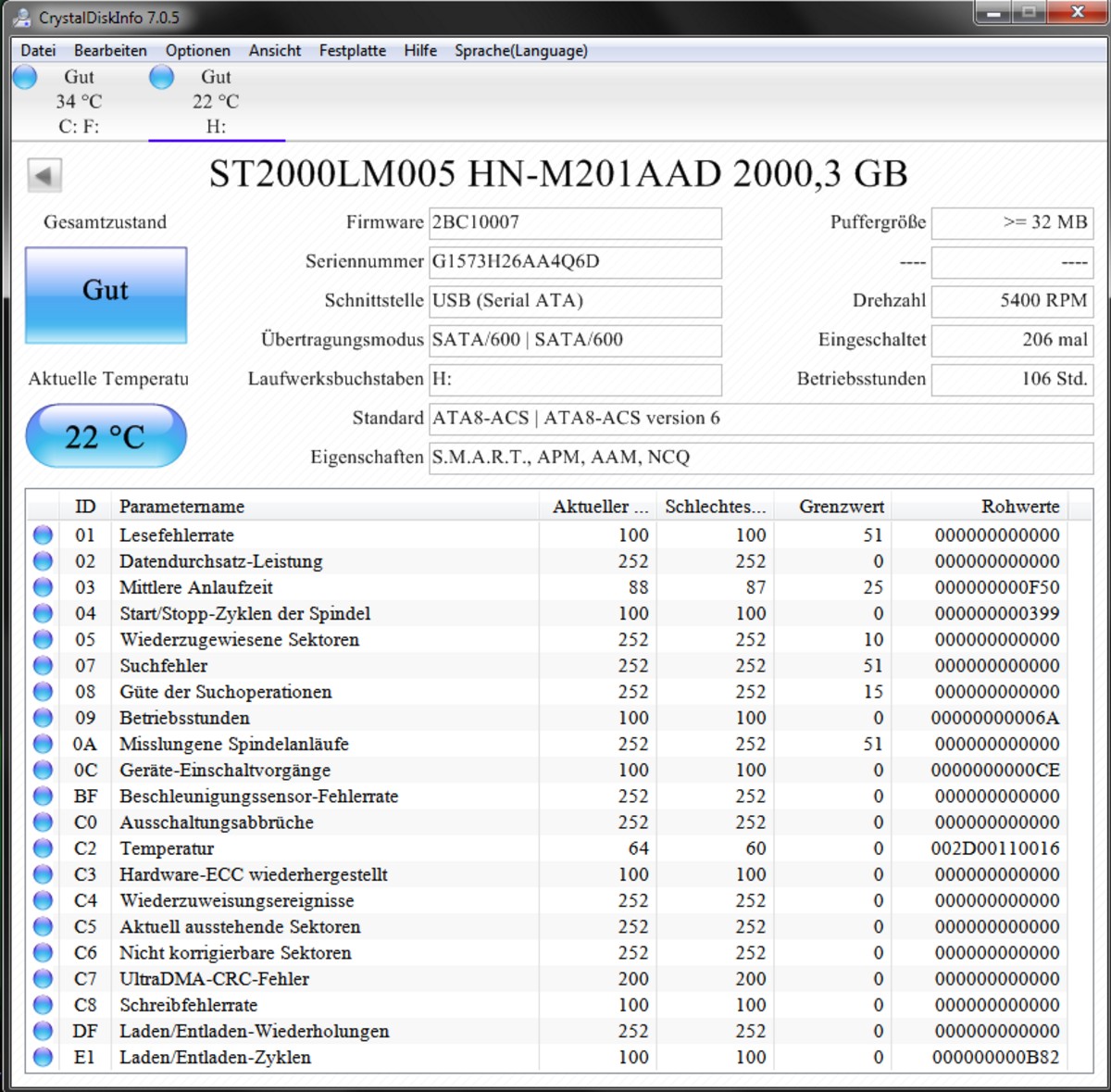Click status orb for Schreibfehlerrate
Viewport: 1111px width, 1092px height.
pyautogui.click(x=43, y=1005)
